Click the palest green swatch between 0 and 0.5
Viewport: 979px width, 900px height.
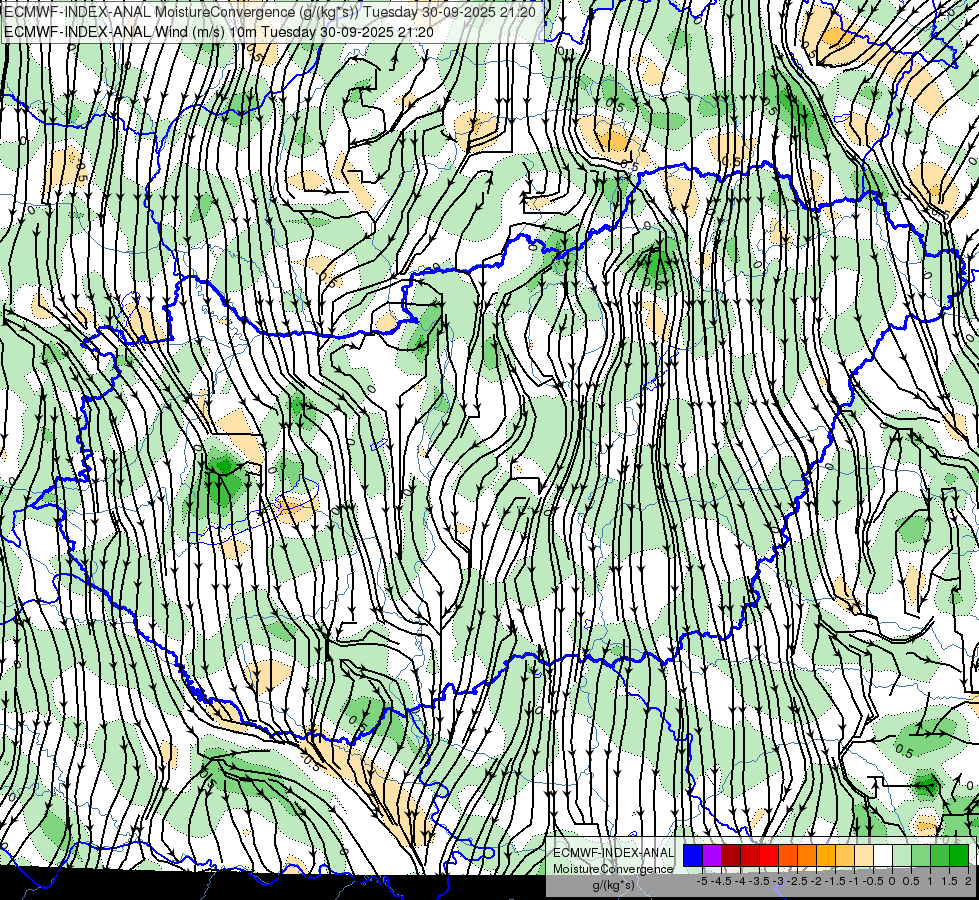(x=902, y=856)
